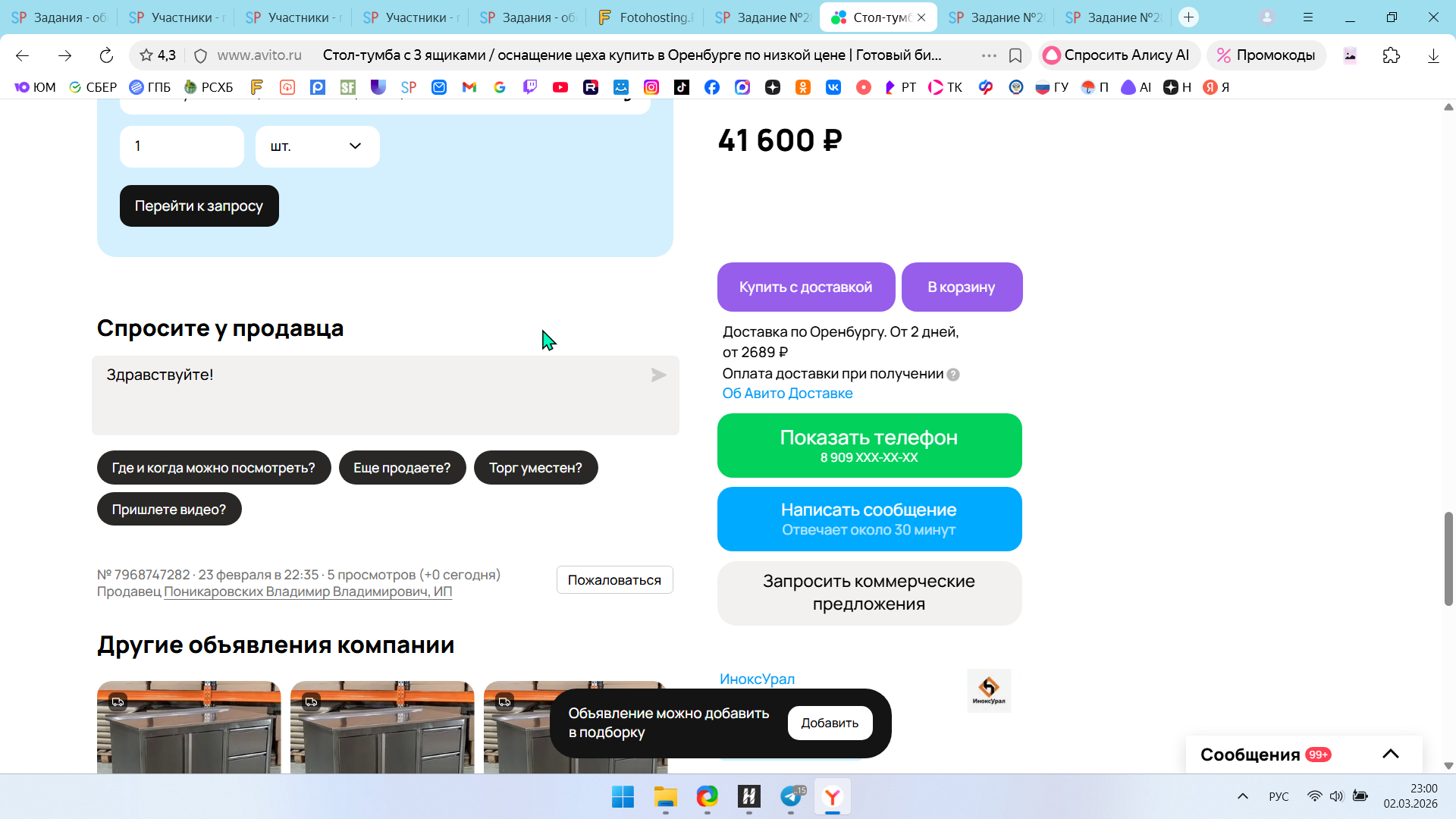Open the Об Авито Доставке link
This screenshot has width=1456, height=819.
(x=787, y=394)
